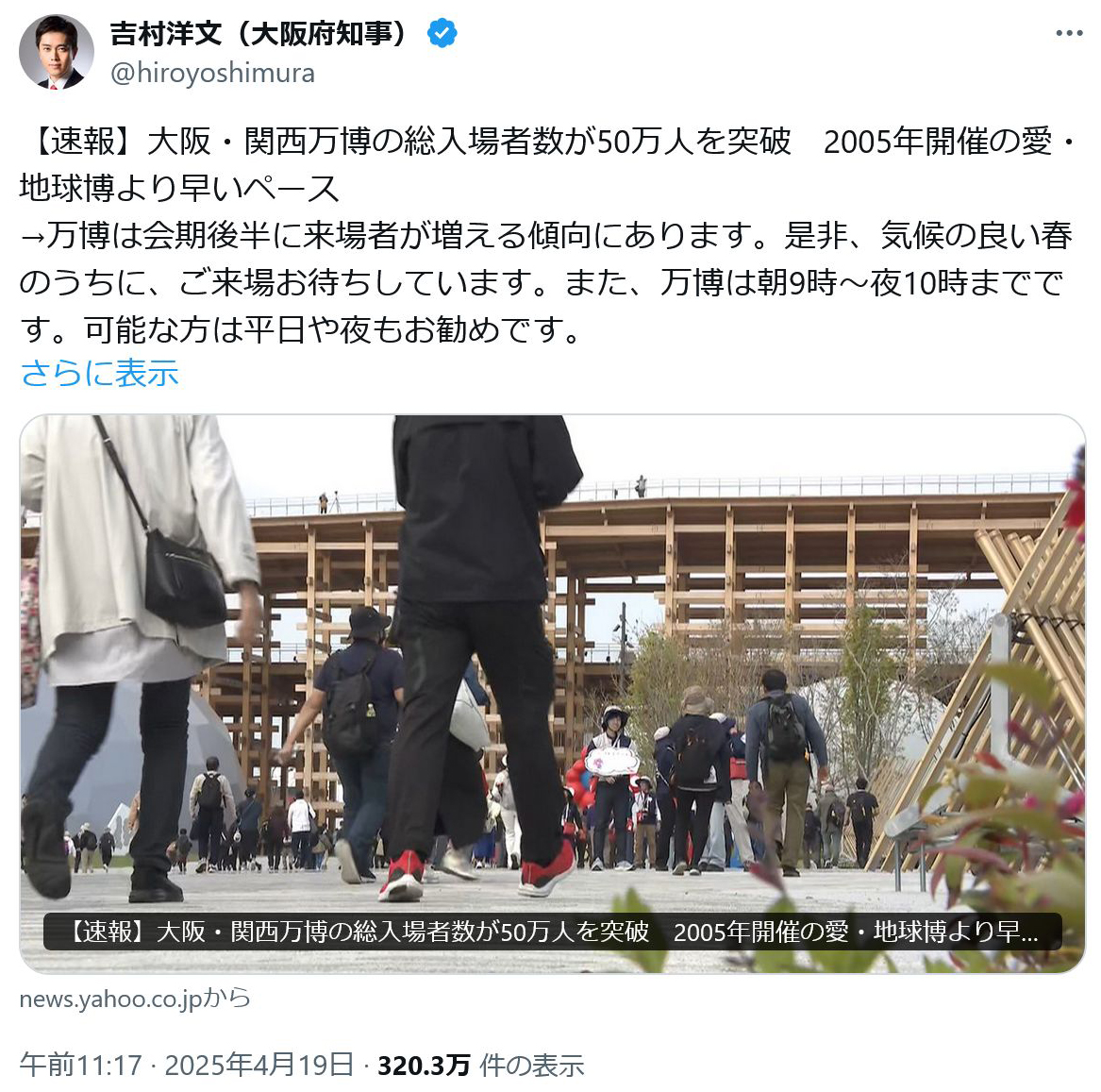This screenshot has height=1092, width=1101.
Task: Open the profile avatar photo
Action: [57, 51]
